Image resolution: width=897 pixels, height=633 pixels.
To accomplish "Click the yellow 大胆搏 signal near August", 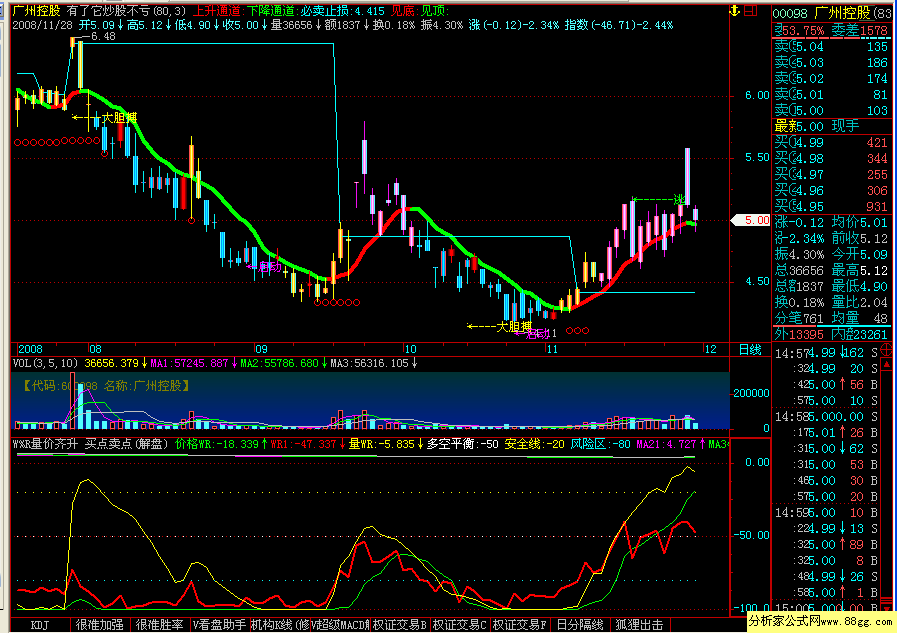I will coord(118,118).
